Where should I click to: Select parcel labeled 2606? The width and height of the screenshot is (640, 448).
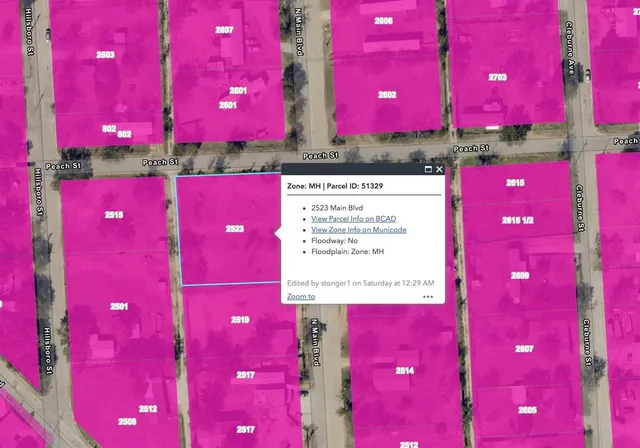coord(383,20)
